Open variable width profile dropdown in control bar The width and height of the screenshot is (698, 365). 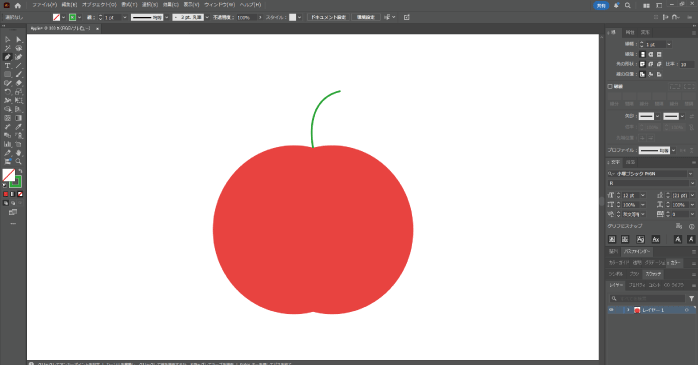tap(167, 17)
